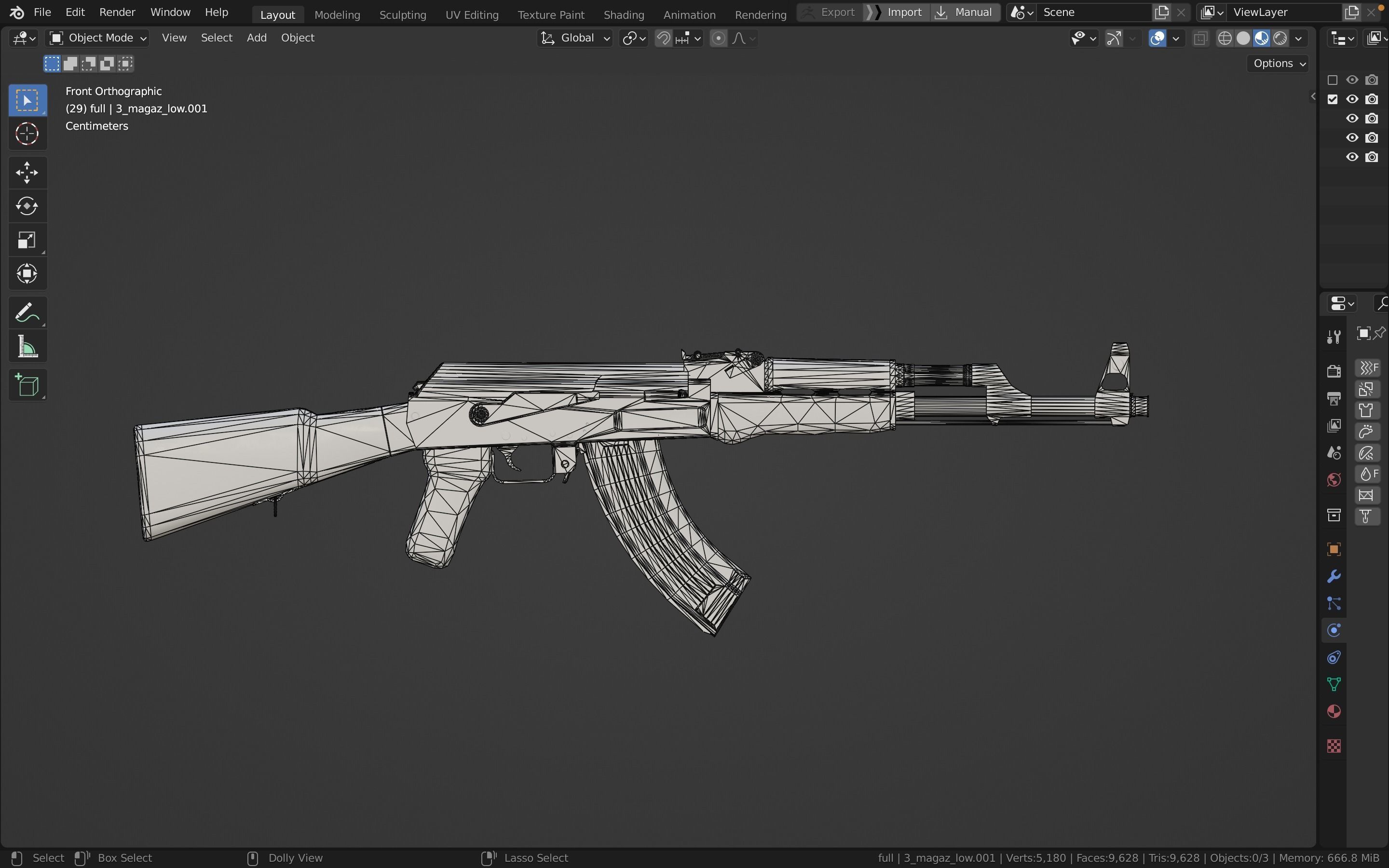The width and height of the screenshot is (1389, 868).
Task: Choose the Rotate tool
Action: point(27,206)
